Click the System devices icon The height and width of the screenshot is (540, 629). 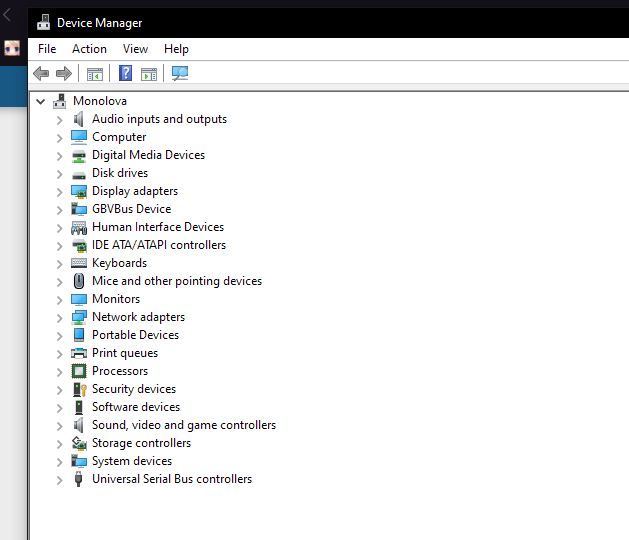click(79, 461)
